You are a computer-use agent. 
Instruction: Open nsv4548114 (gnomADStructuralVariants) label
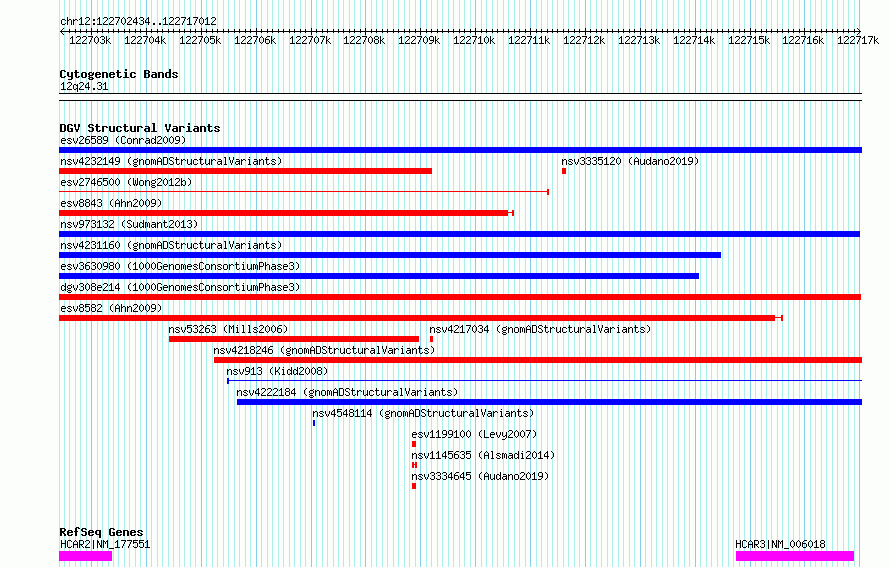tap(423, 413)
